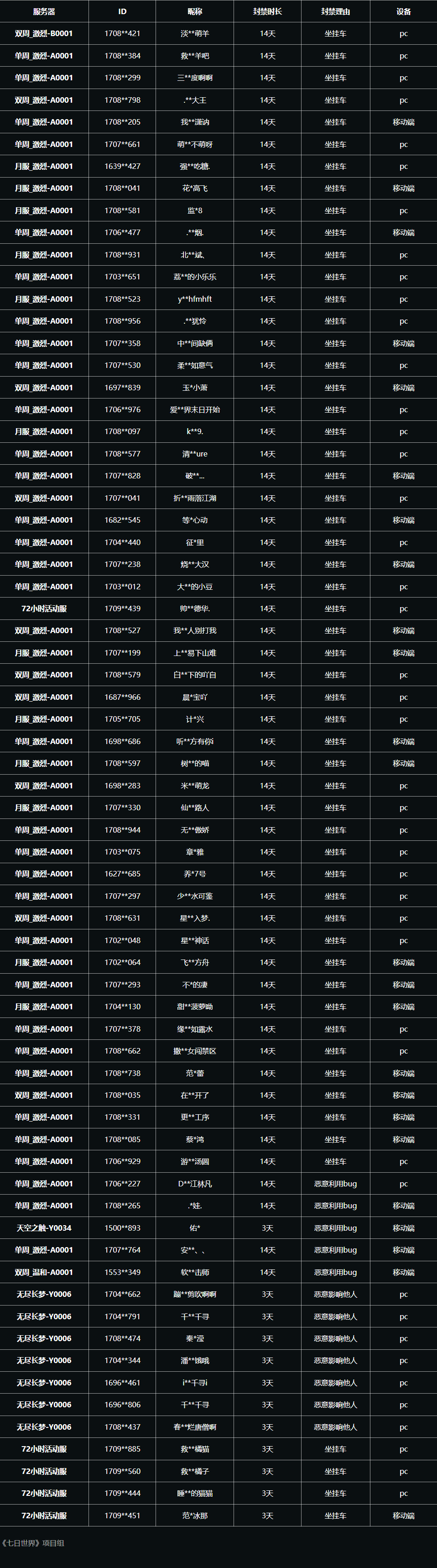Select the server cell 天空之触-Y0034

click(44, 1228)
